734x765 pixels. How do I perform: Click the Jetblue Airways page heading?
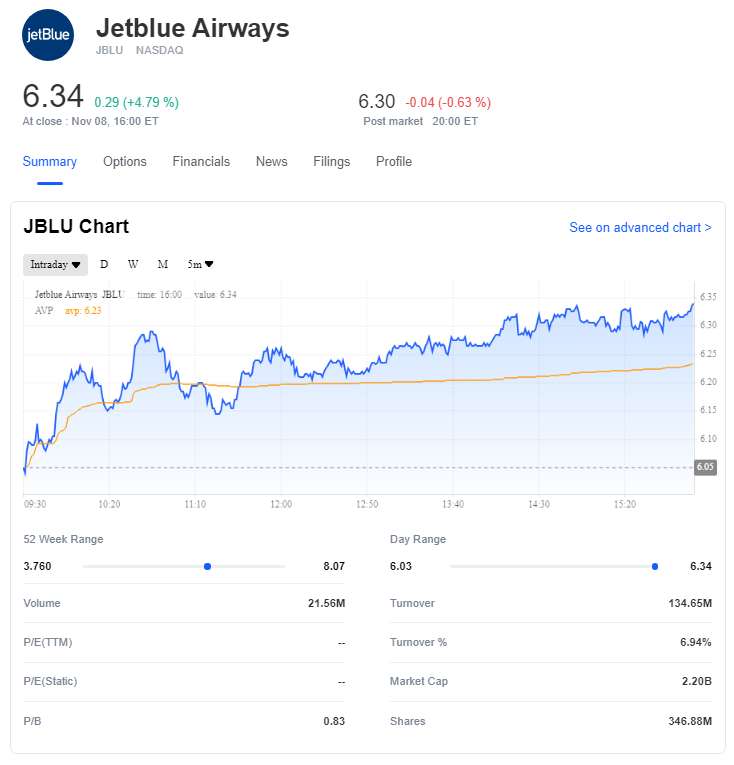pos(192,29)
